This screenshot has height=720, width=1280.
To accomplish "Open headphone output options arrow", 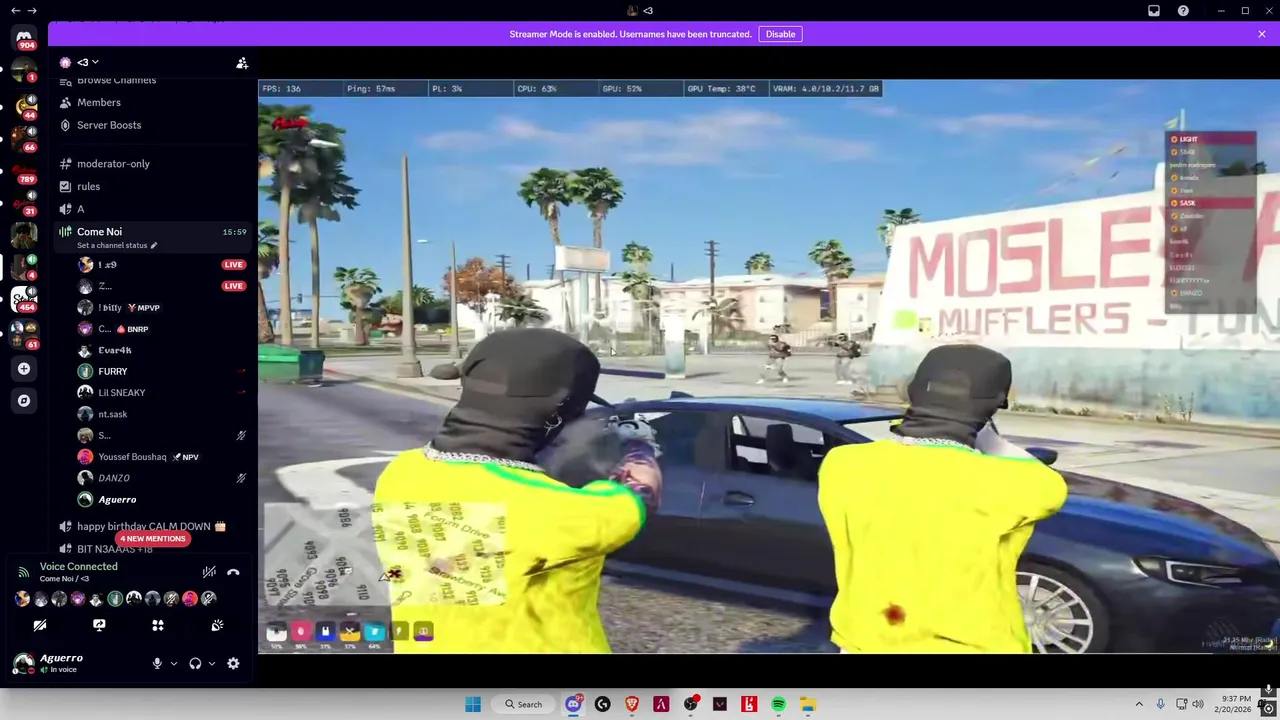I will [x=212, y=663].
